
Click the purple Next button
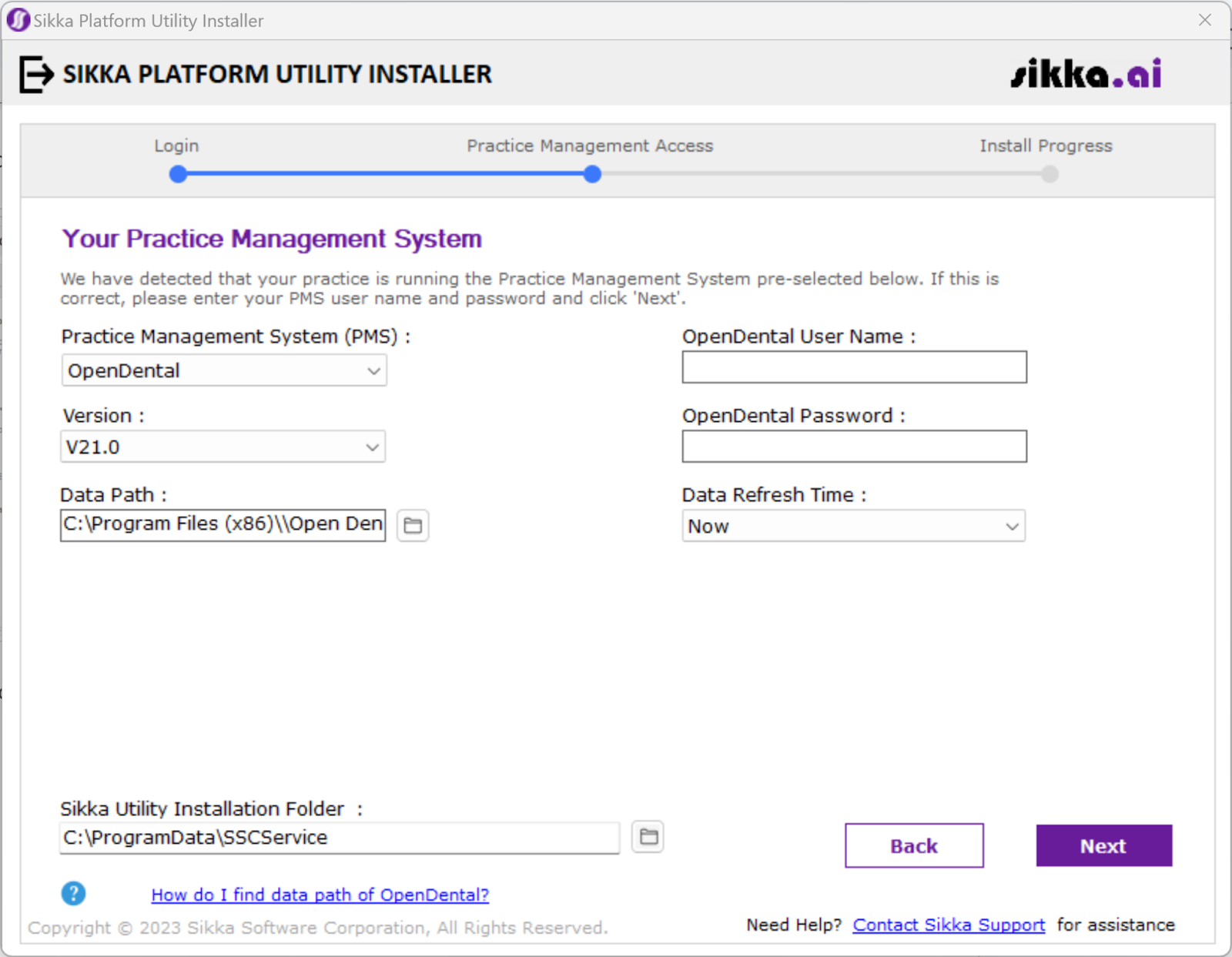(x=1104, y=845)
